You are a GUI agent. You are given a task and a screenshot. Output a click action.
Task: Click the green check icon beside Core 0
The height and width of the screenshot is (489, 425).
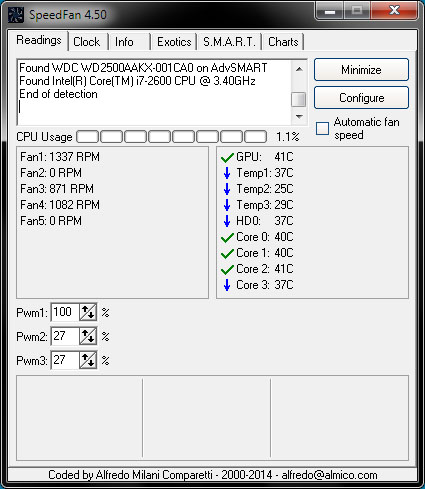pos(227,237)
